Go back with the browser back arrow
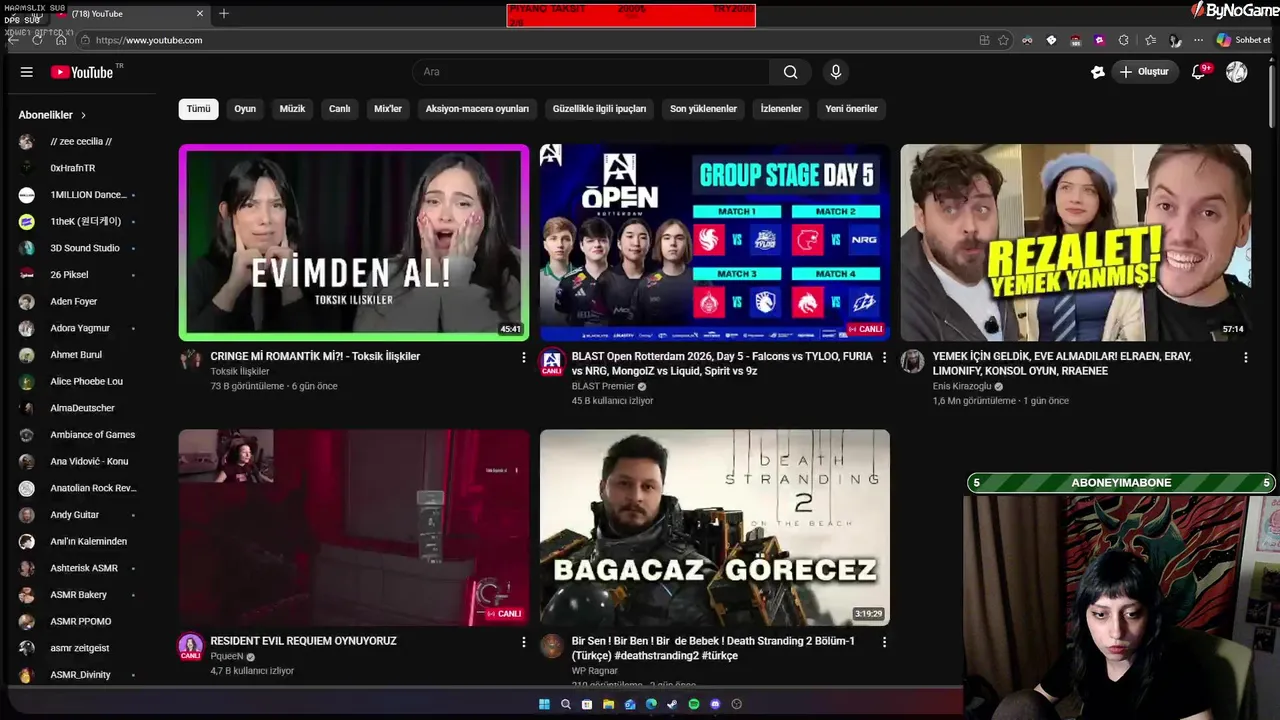Viewport: 1280px width, 720px height. click(13, 40)
